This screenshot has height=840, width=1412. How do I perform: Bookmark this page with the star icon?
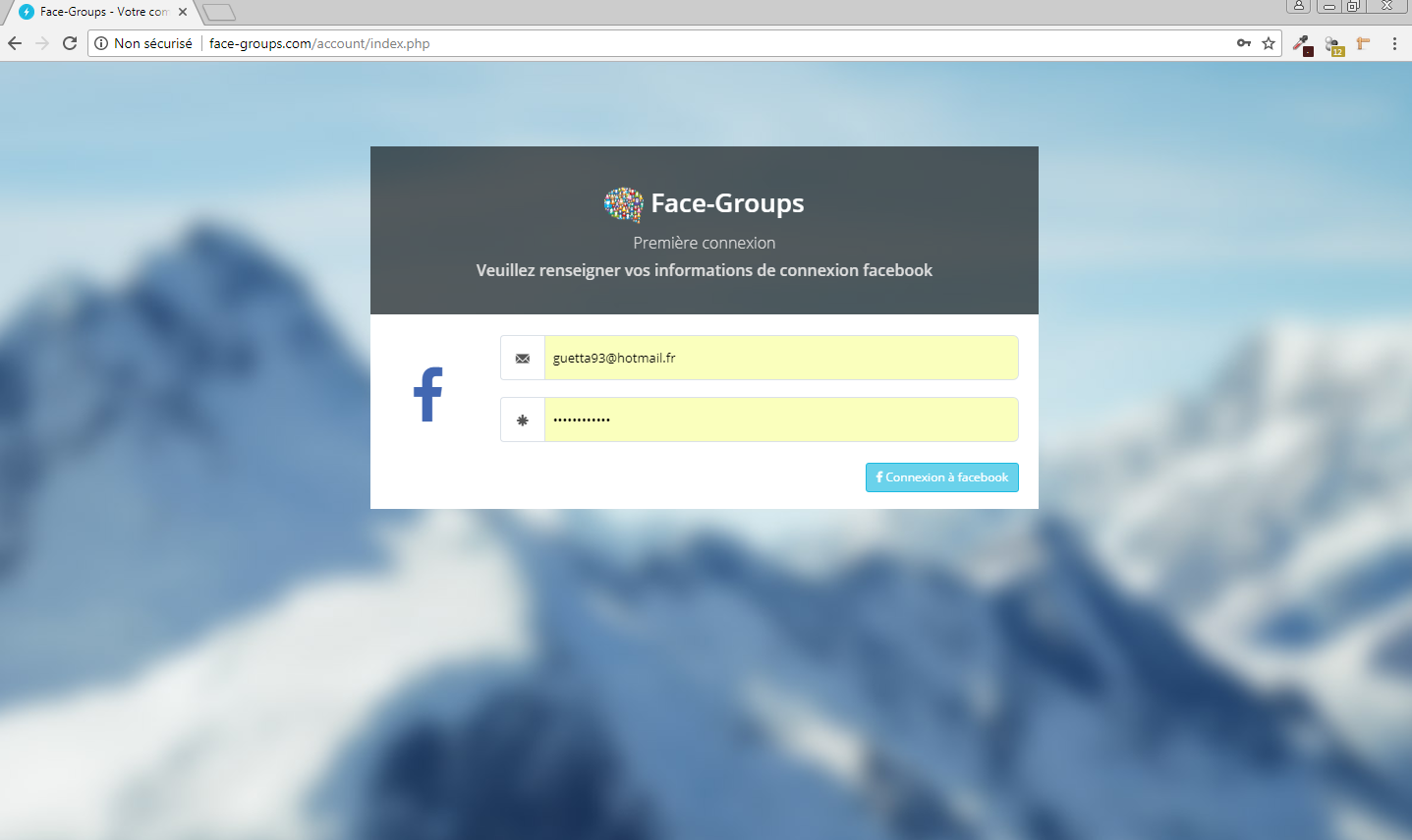[x=1269, y=43]
